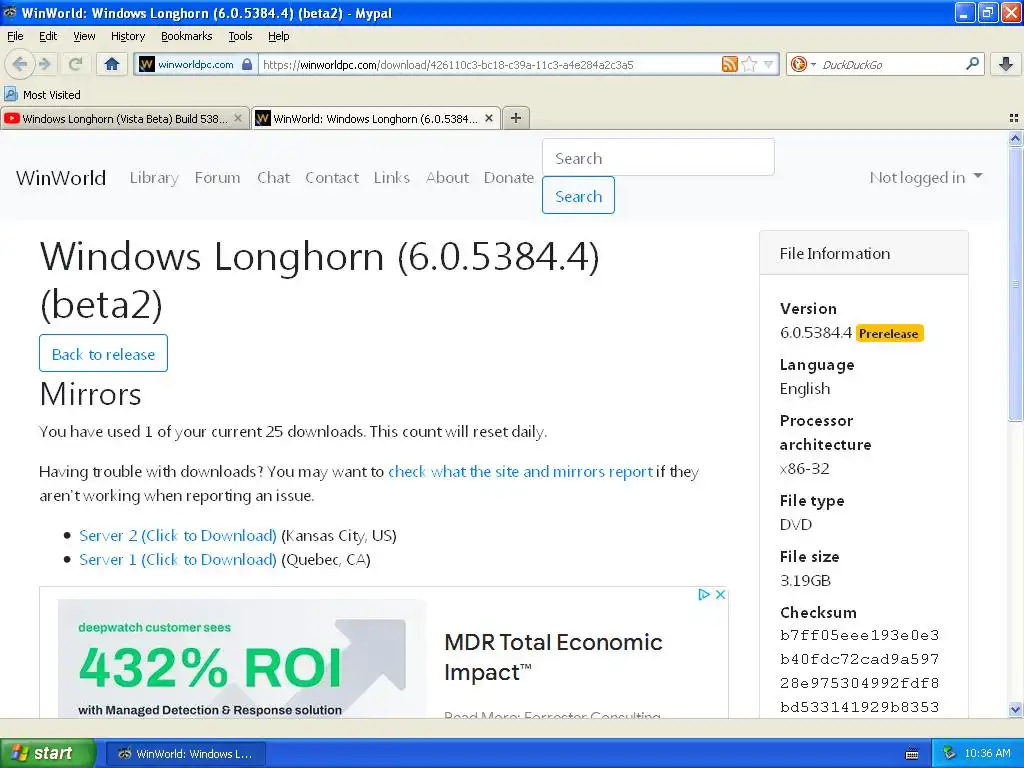This screenshot has height=768, width=1024.
Task: Download from Server 2 Kansas City
Action: point(178,536)
